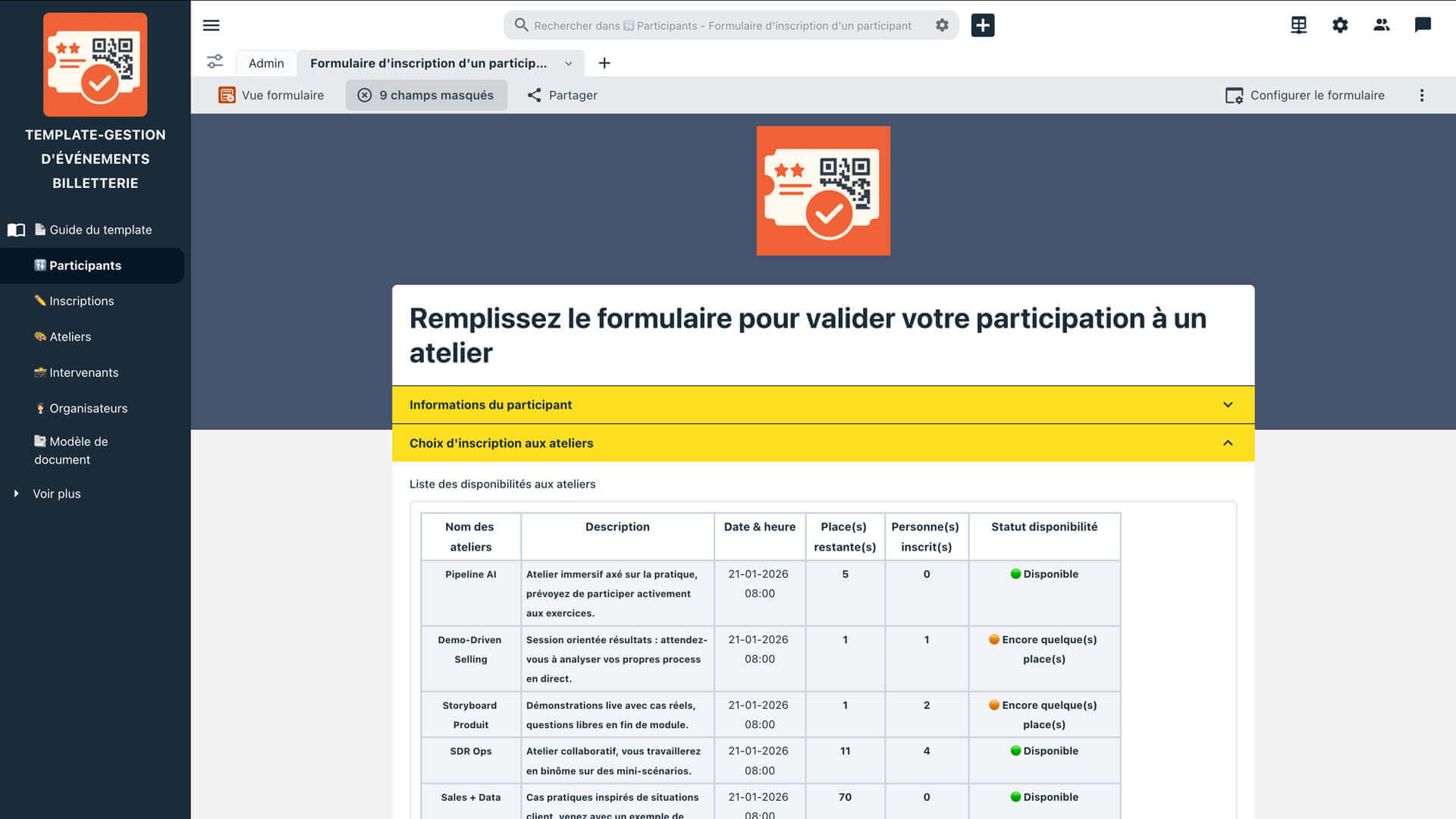Image resolution: width=1456 pixels, height=819 pixels.
Task: Open the form tab dropdown chevron
Action: pyautogui.click(x=568, y=64)
